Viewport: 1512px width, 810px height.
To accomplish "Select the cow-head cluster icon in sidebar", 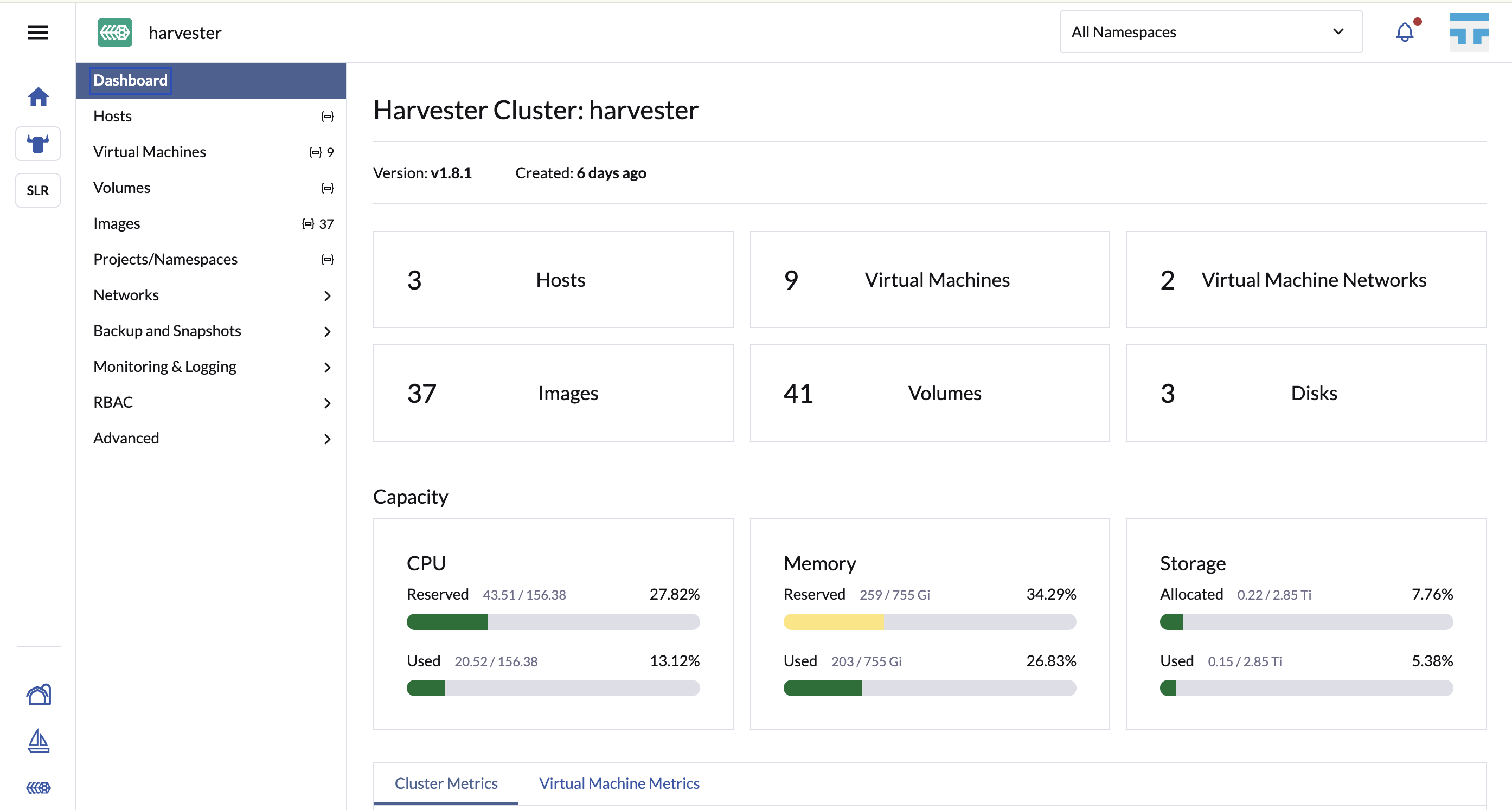I will 38,144.
